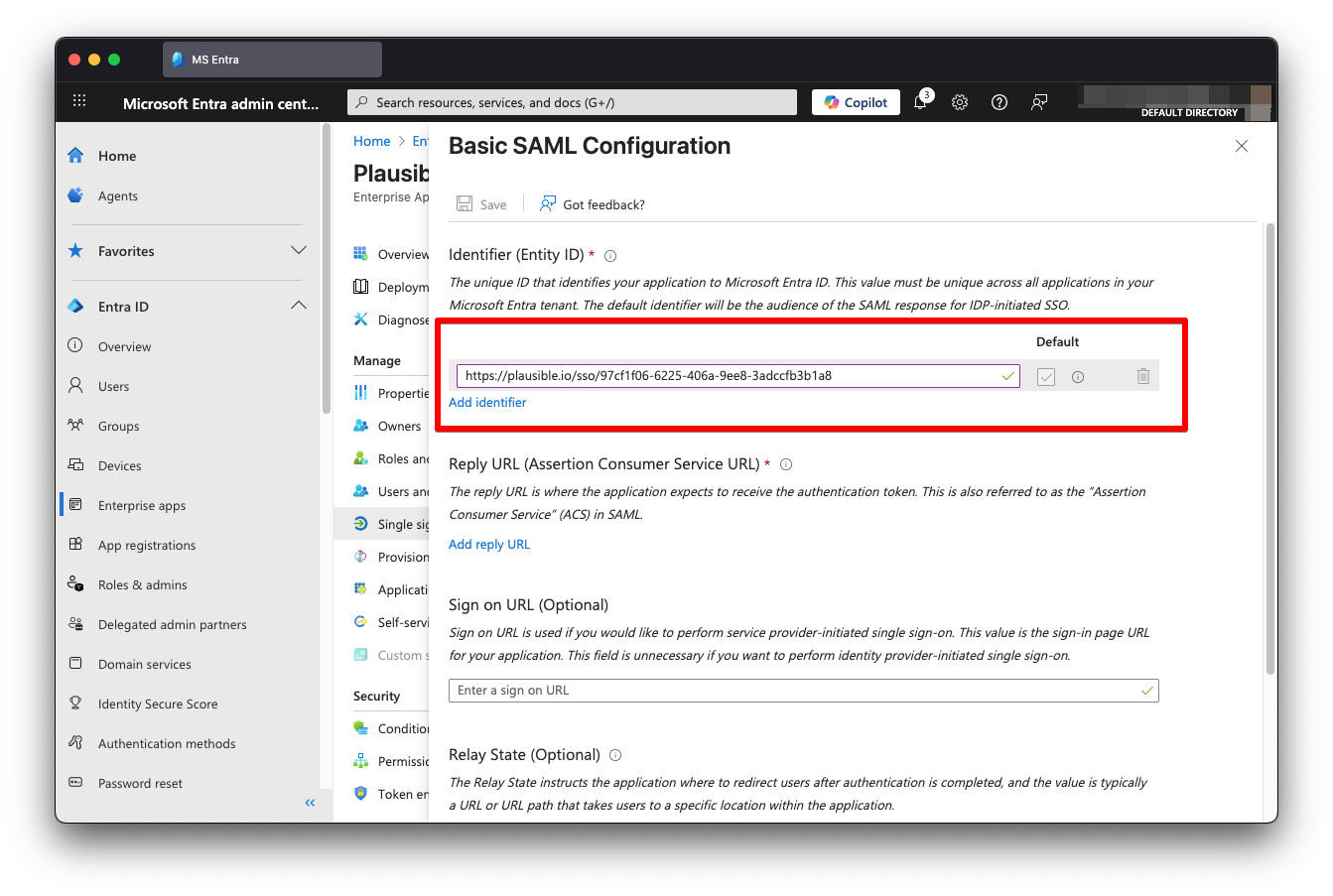Collapse the left navigation with the double-chevron
The height and width of the screenshot is (896, 1333).
pyautogui.click(x=309, y=802)
